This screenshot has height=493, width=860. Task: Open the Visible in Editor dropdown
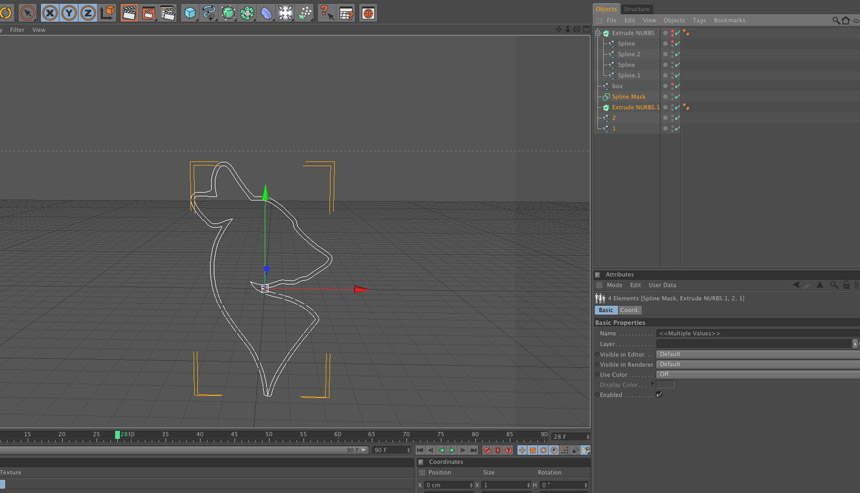[x=757, y=354]
